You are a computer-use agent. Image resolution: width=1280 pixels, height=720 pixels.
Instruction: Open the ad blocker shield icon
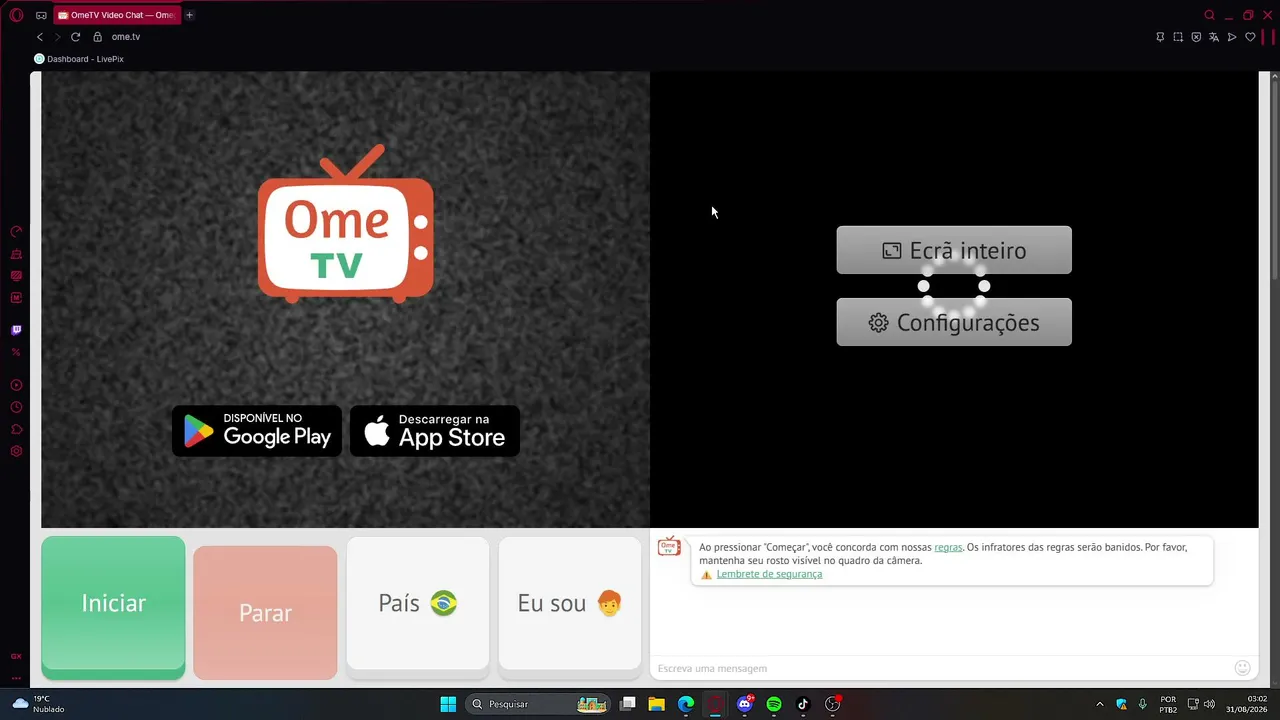1196,37
